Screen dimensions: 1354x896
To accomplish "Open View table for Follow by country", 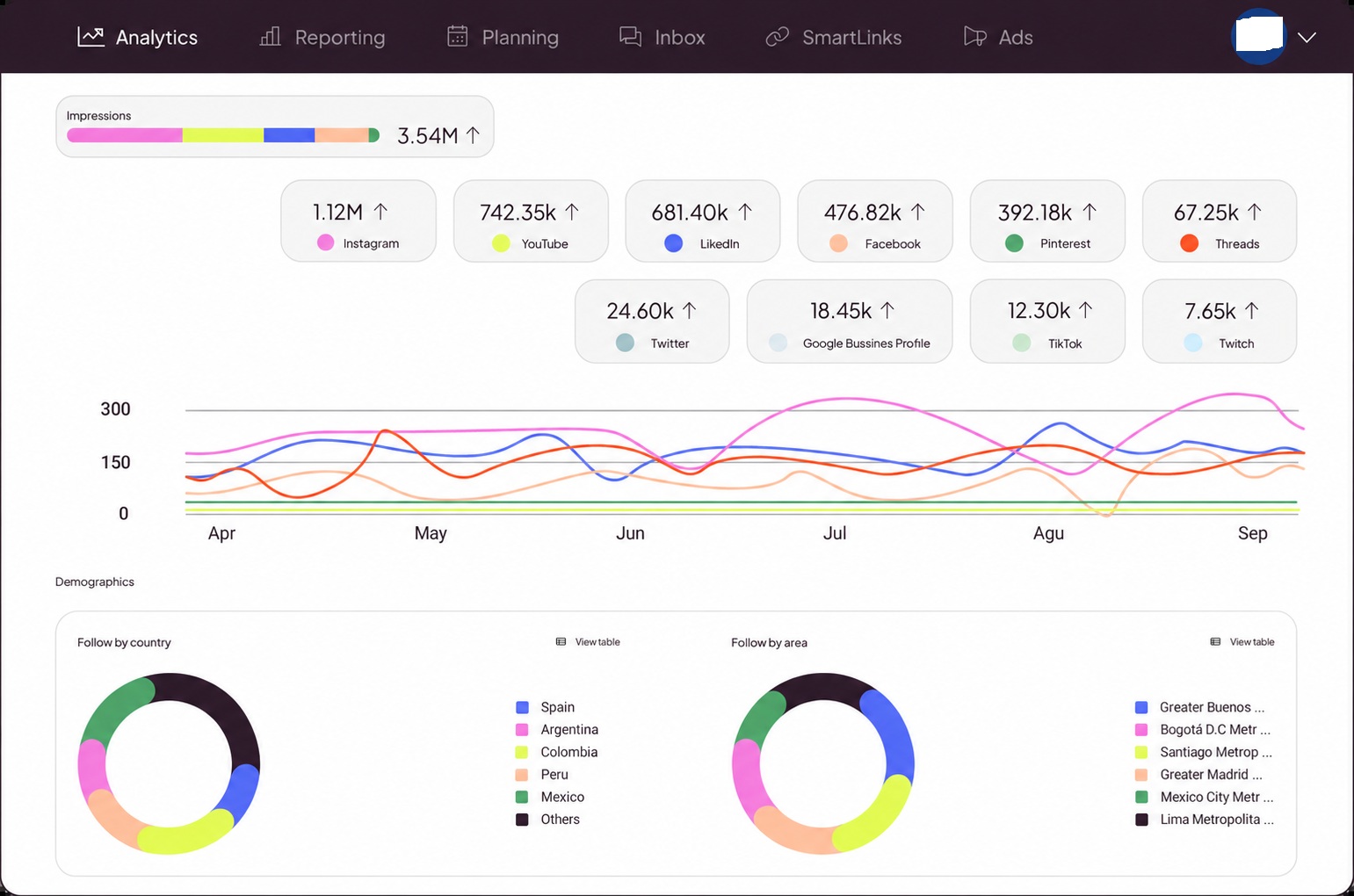I will (x=588, y=642).
